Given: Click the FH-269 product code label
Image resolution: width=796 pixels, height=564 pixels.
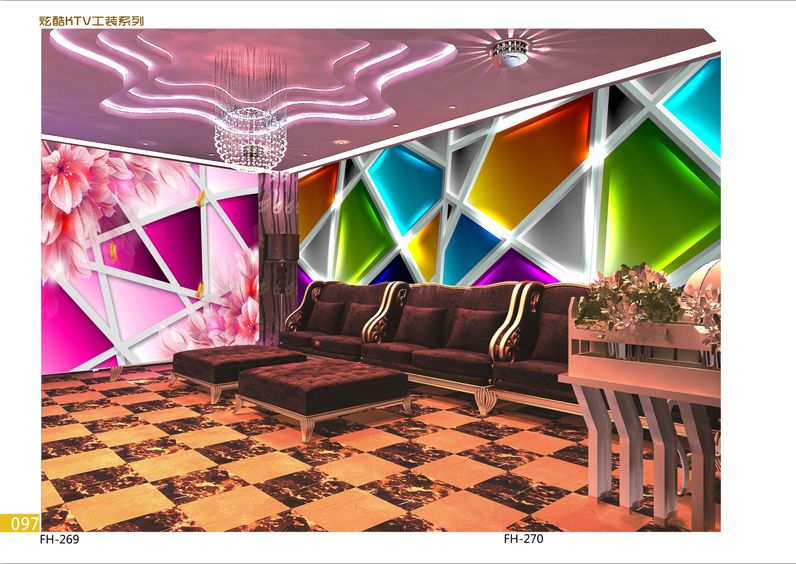Looking at the screenshot, I should (x=59, y=540).
